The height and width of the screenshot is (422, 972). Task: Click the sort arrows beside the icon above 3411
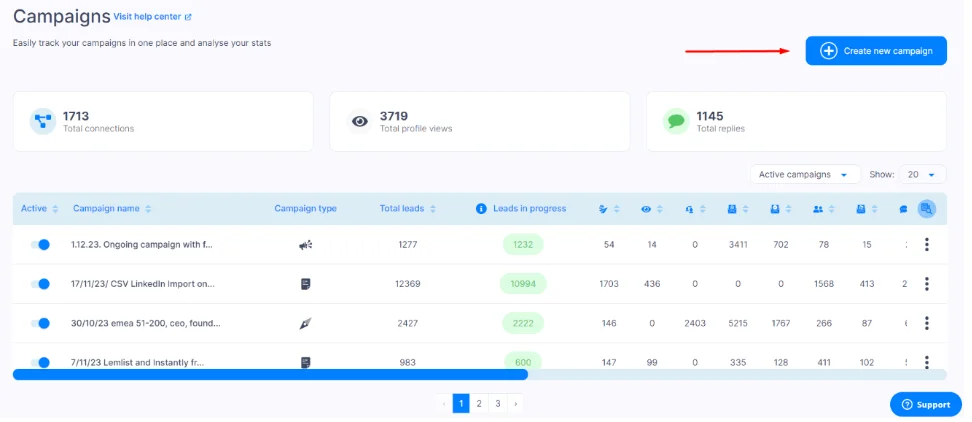(x=745, y=209)
